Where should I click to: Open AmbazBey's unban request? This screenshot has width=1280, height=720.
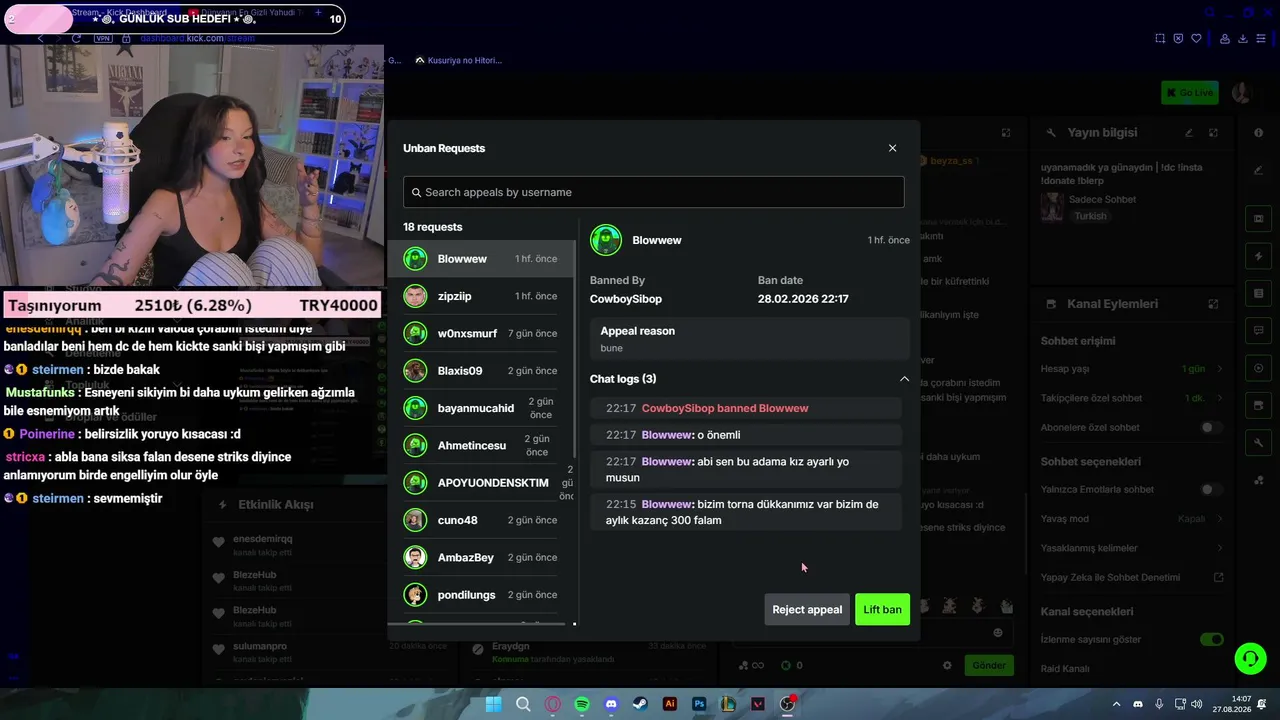482,557
